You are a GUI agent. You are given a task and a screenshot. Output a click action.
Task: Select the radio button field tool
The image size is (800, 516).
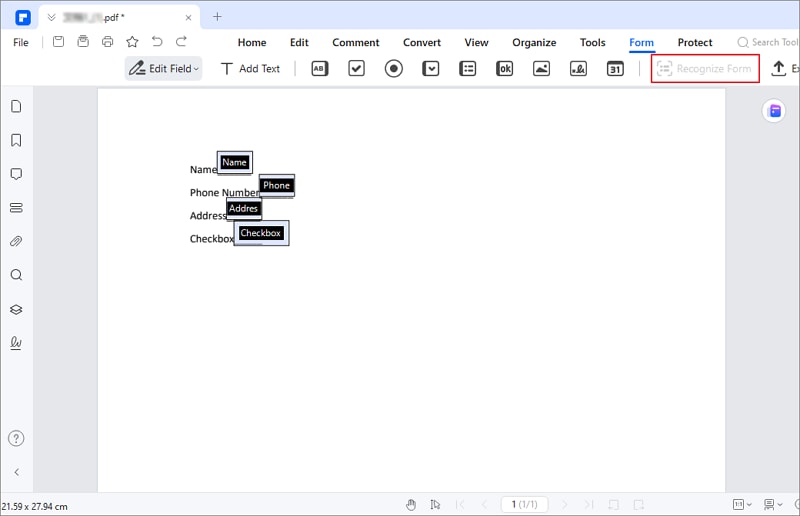[393, 68]
